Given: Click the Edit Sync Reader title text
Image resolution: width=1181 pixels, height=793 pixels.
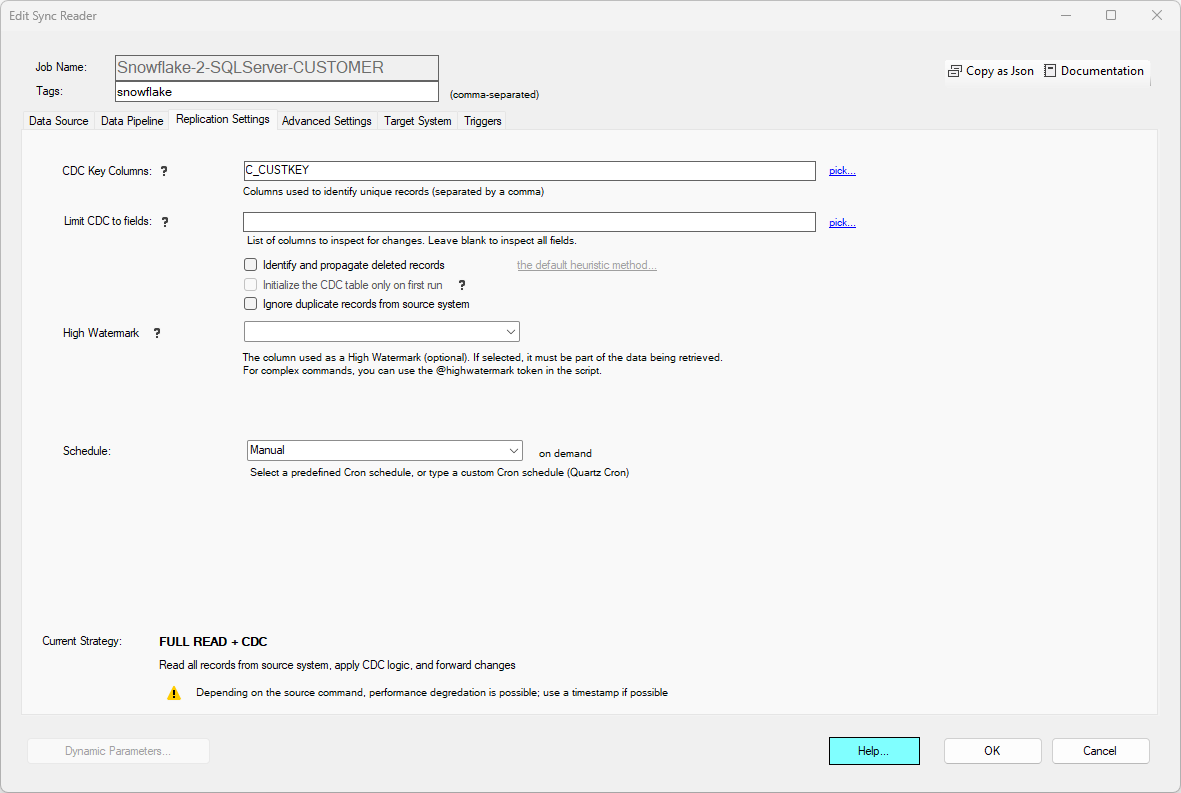Looking at the screenshot, I should click(x=53, y=16).
